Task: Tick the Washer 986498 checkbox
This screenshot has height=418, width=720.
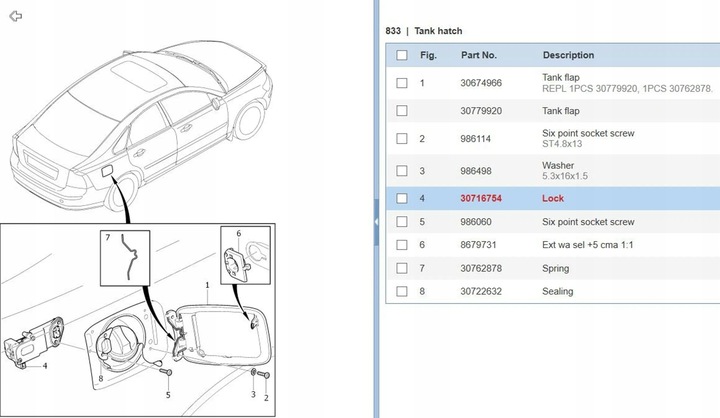Action: click(402, 171)
